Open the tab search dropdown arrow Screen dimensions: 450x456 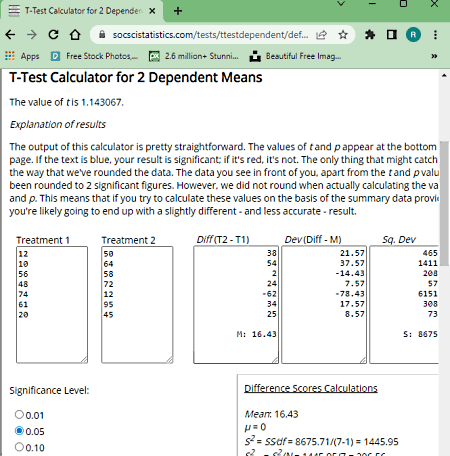click(x=341, y=4)
